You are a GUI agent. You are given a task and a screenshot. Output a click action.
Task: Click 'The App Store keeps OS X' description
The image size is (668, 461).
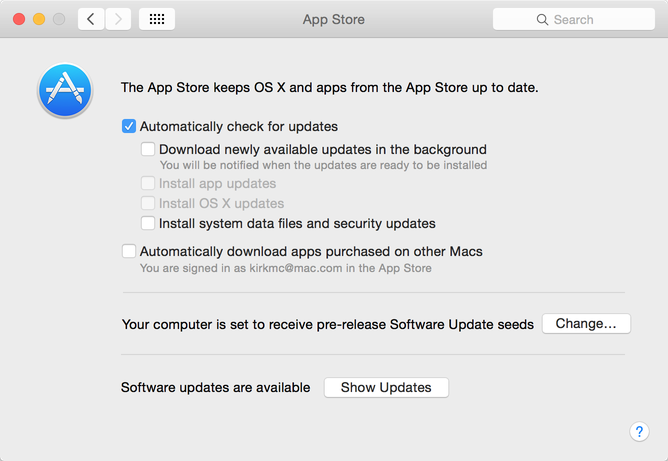coord(329,87)
